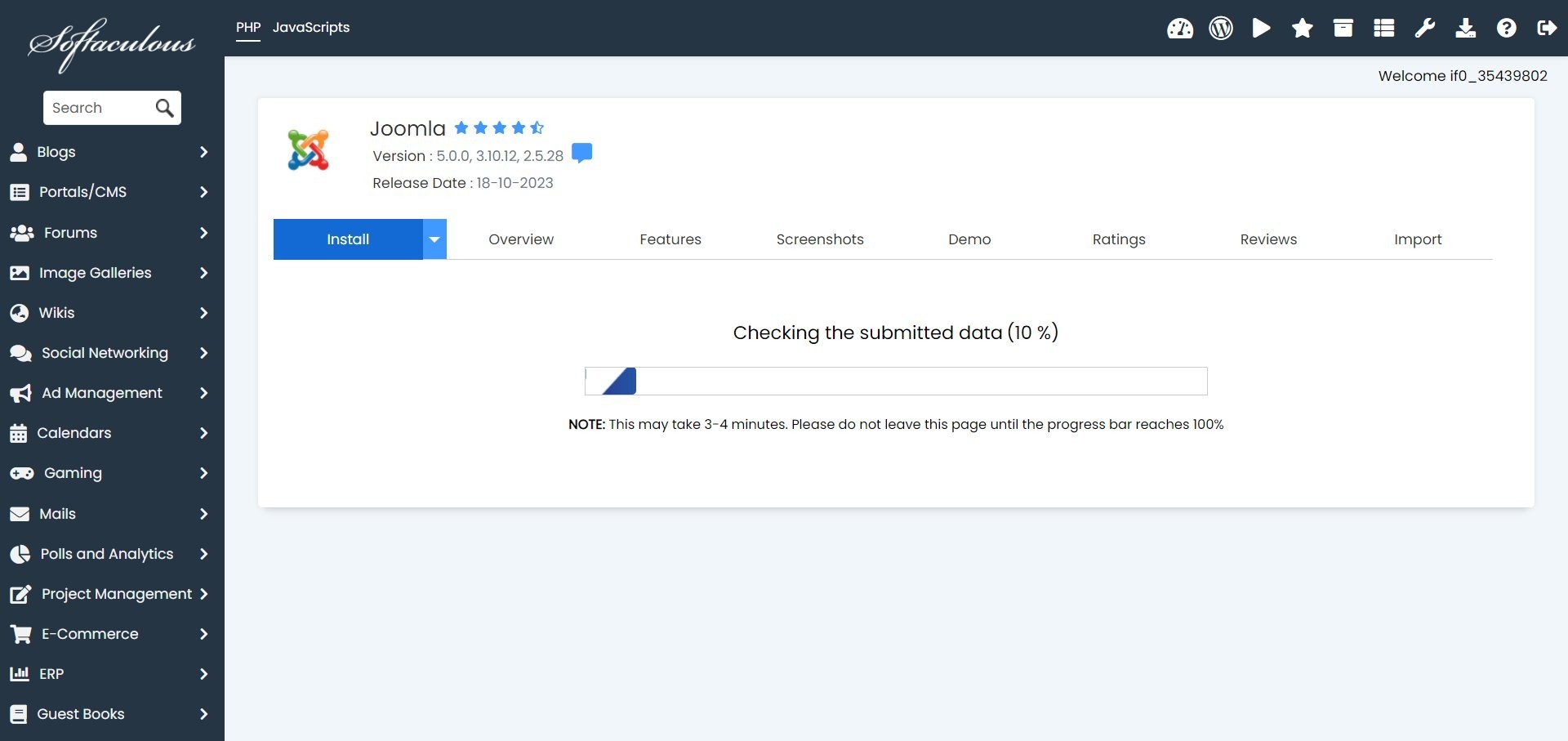Switch to the Screenshots tab
Image resolution: width=1568 pixels, height=741 pixels.
click(819, 239)
